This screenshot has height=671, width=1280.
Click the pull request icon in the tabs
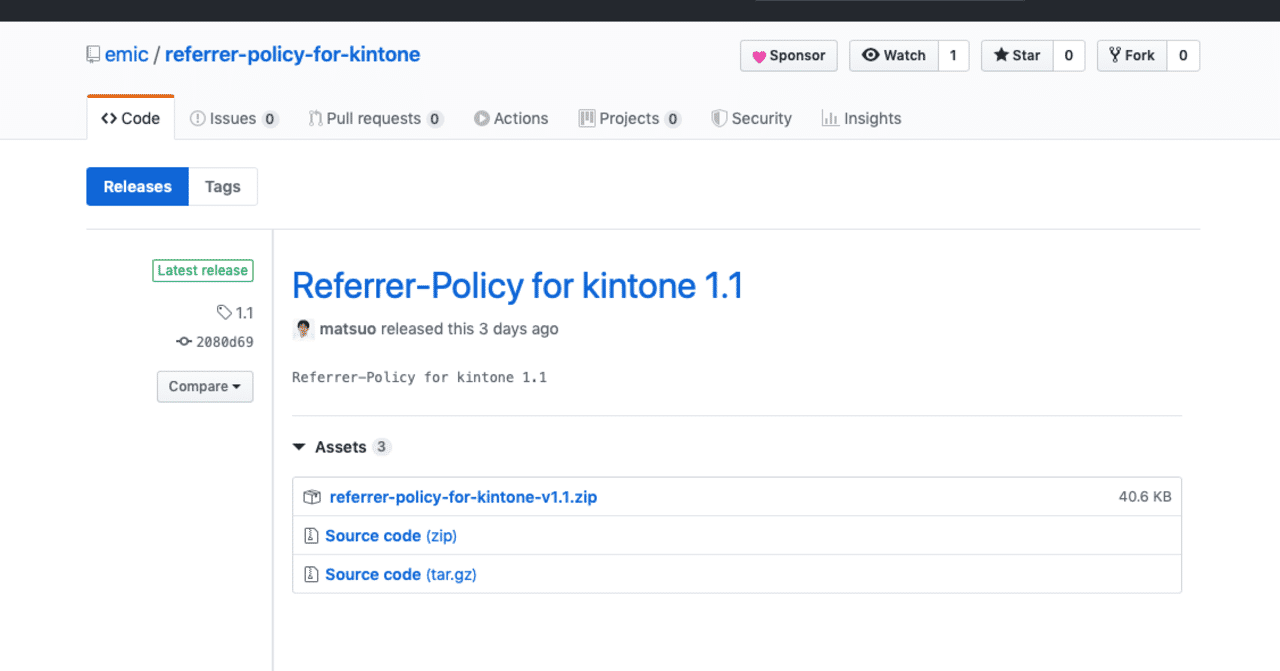pos(315,118)
